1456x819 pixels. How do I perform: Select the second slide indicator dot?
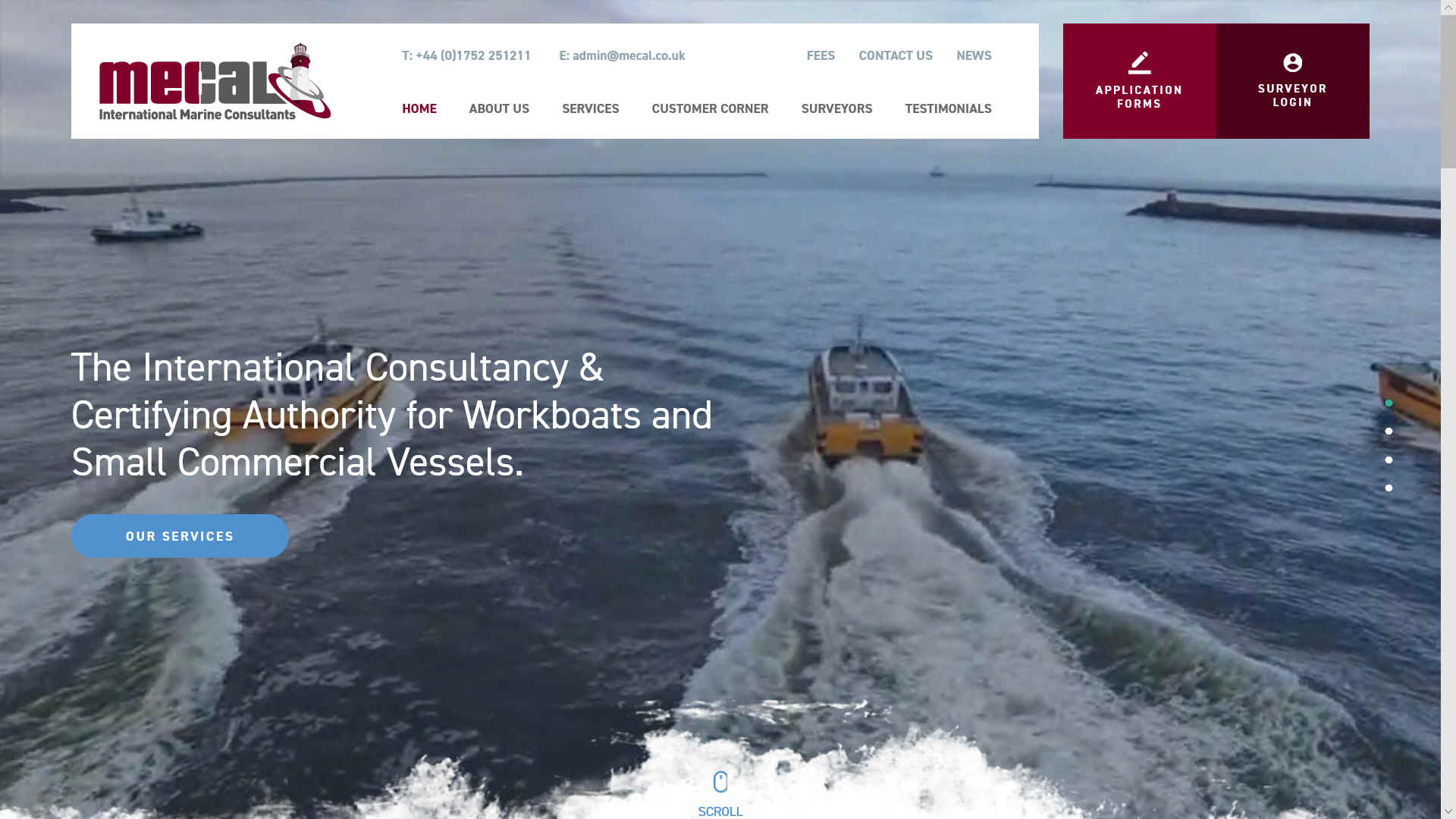tap(1389, 431)
